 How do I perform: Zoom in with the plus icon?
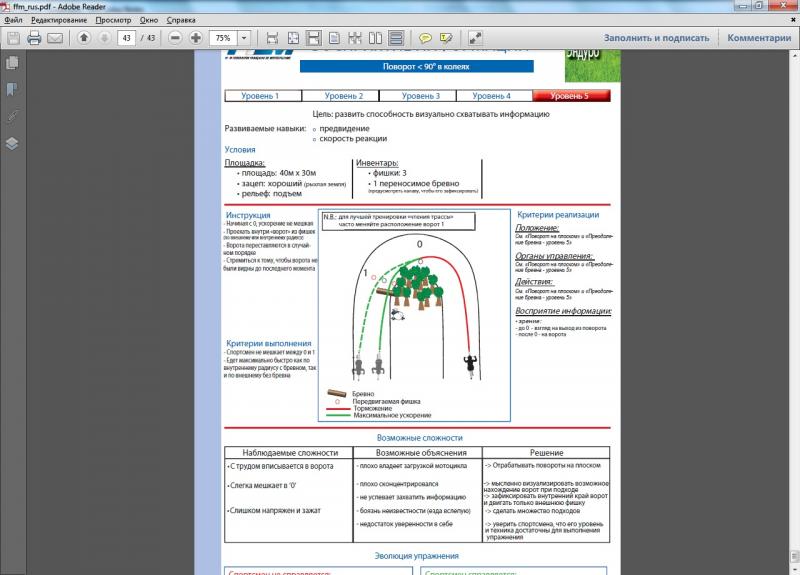tap(195, 38)
